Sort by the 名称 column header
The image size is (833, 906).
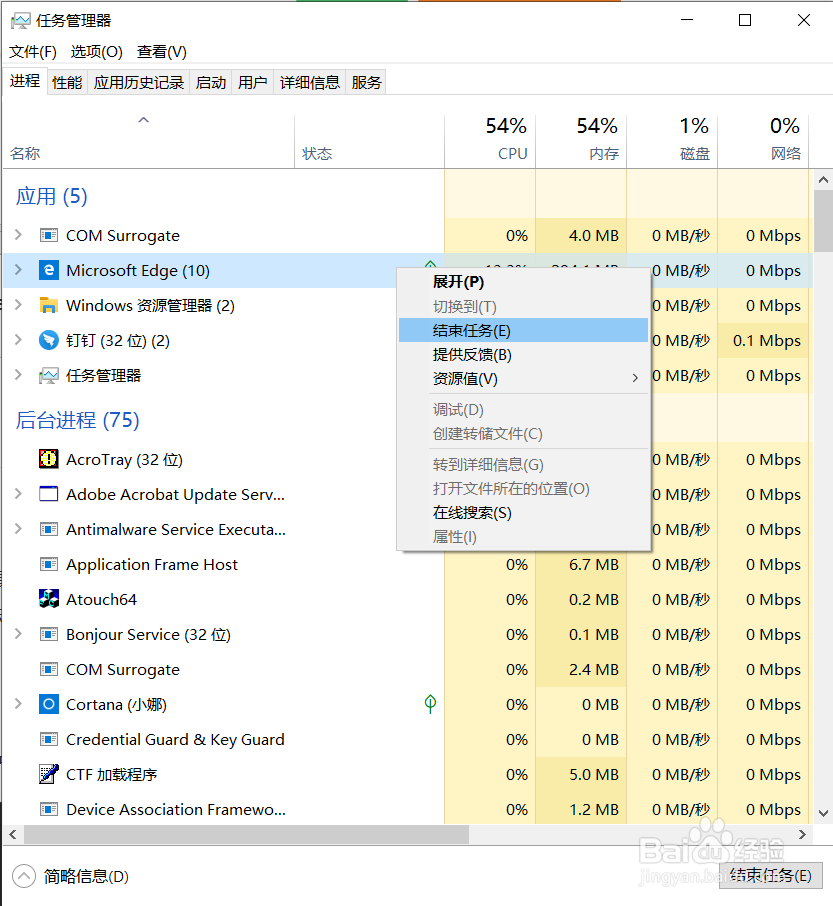click(148, 142)
